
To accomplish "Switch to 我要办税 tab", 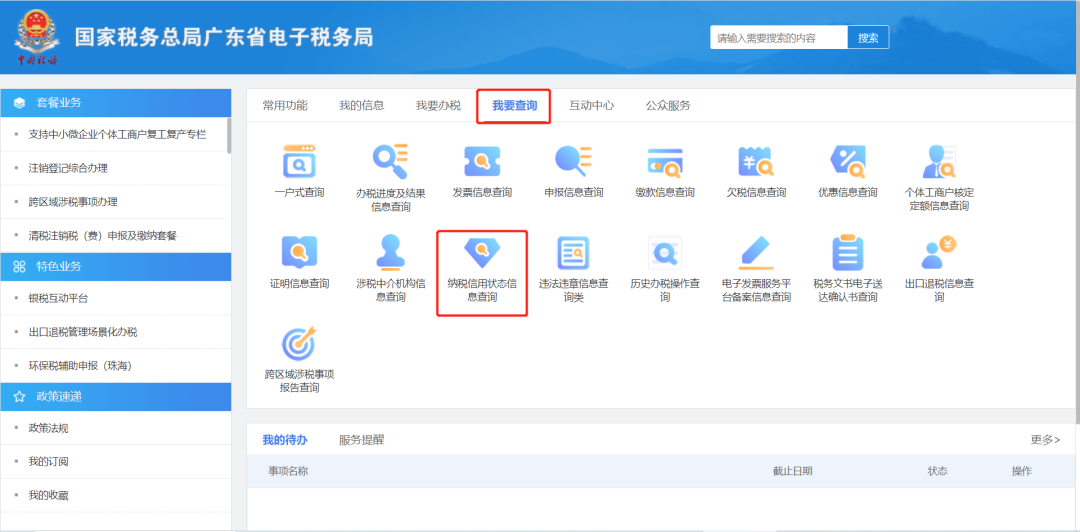I will pos(438,105).
